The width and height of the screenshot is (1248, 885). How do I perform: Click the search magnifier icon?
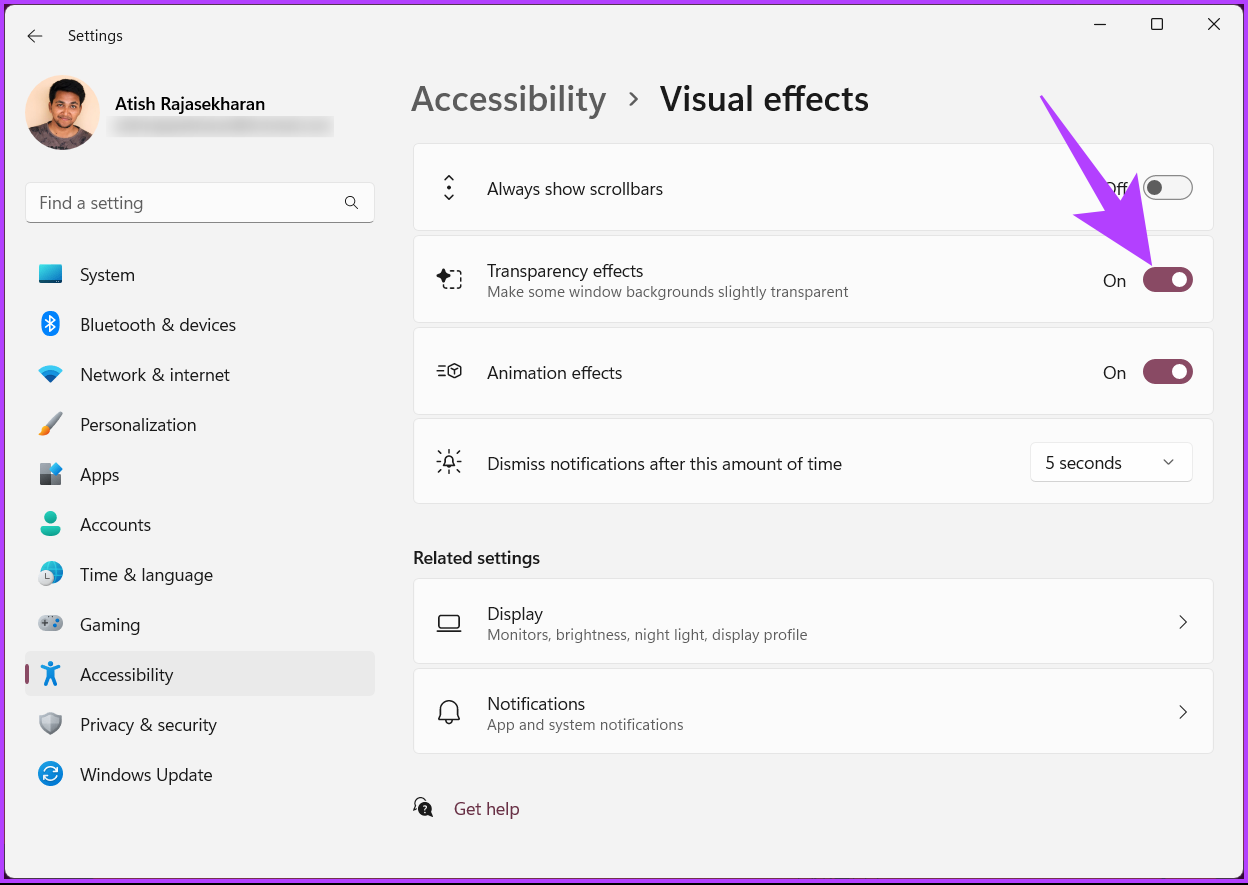[x=351, y=203]
